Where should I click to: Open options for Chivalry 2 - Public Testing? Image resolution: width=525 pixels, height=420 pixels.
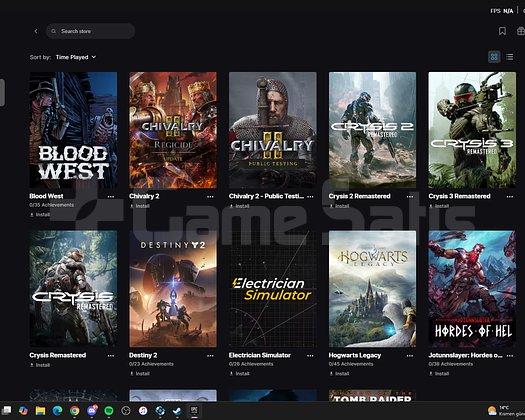click(310, 197)
